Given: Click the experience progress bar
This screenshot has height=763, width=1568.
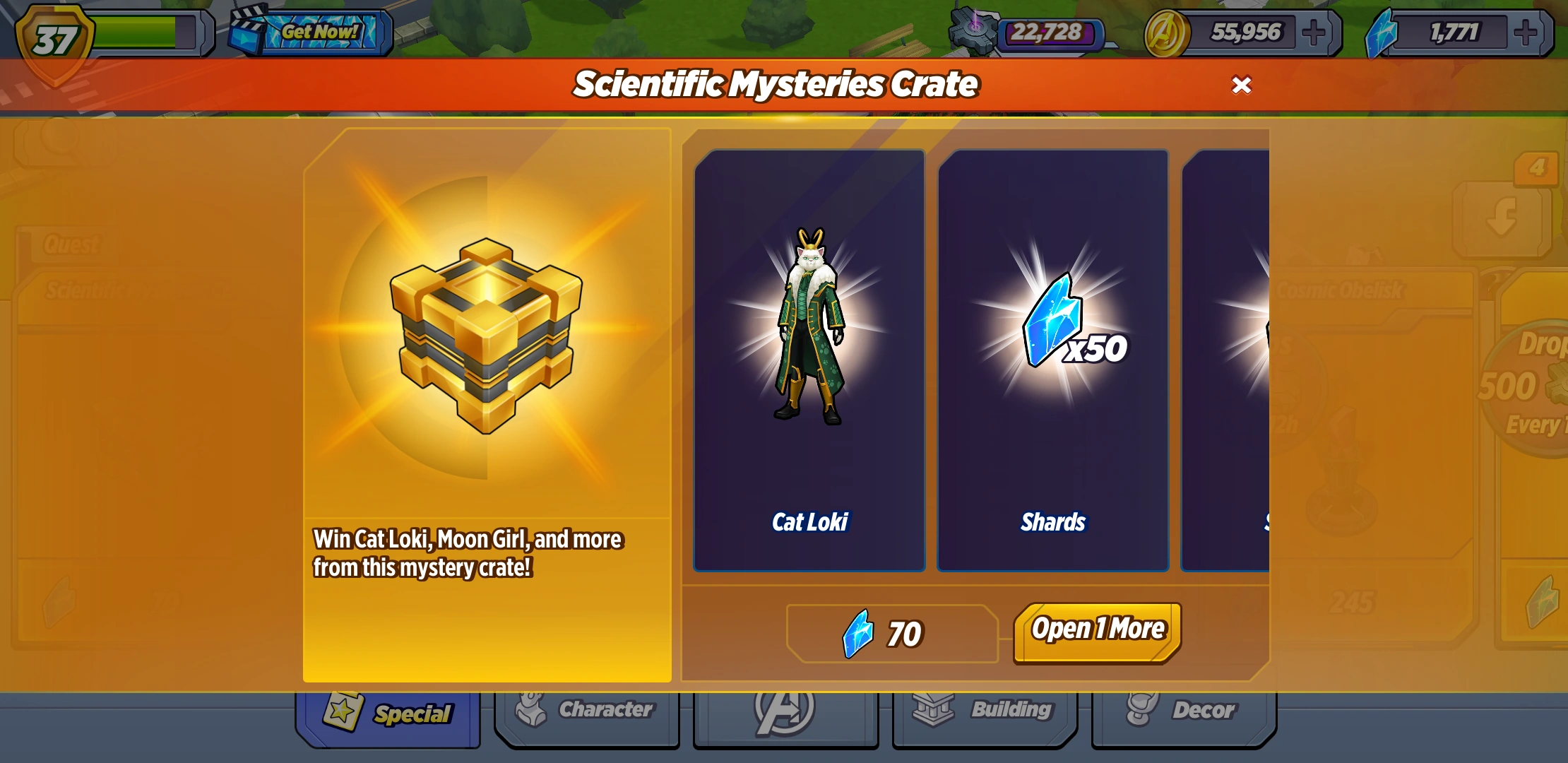Looking at the screenshot, I should pyautogui.click(x=147, y=32).
